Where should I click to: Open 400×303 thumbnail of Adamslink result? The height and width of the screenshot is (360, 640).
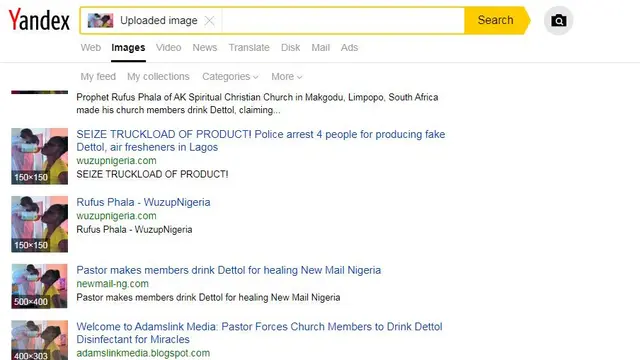point(40,340)
